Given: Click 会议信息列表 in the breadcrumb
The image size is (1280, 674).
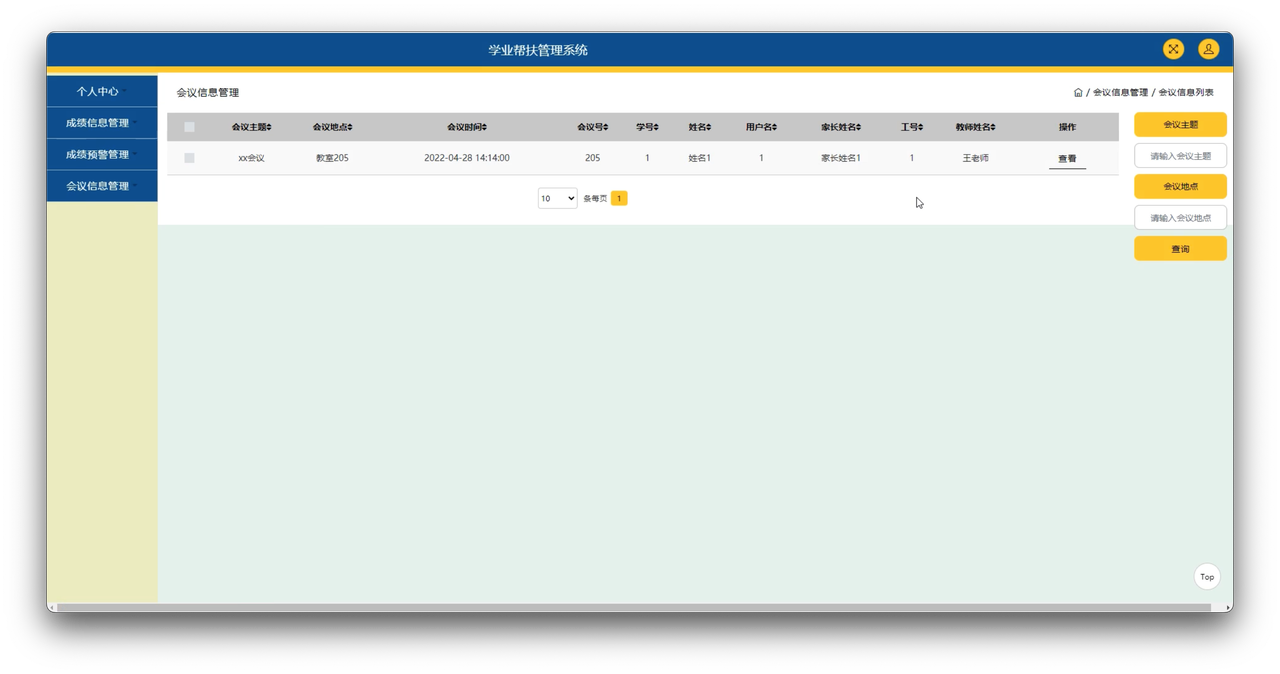Looking at the screenshot, I should 1186,92.
